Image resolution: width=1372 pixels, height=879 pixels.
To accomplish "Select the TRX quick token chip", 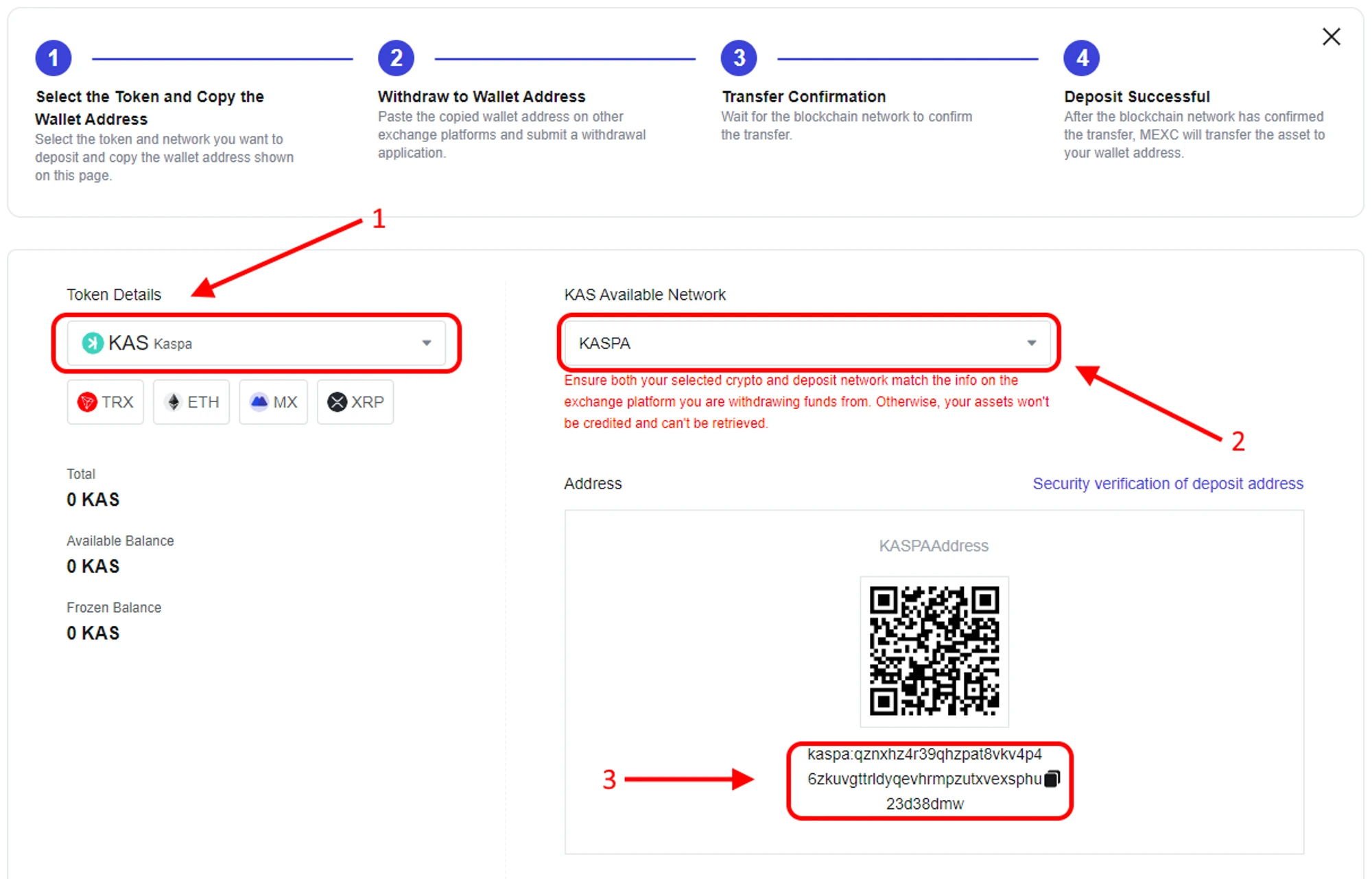I will pyautogui.click(x=106, y=402).
